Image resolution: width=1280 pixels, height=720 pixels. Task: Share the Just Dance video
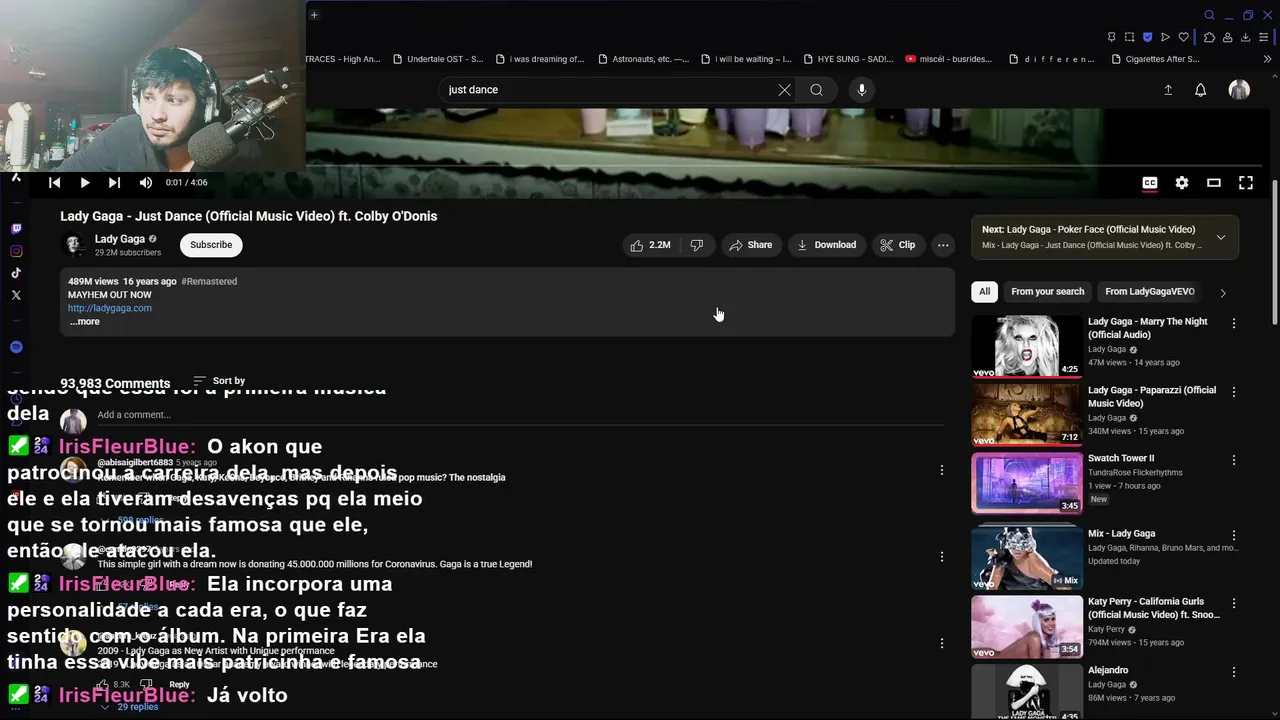(751, 245)
